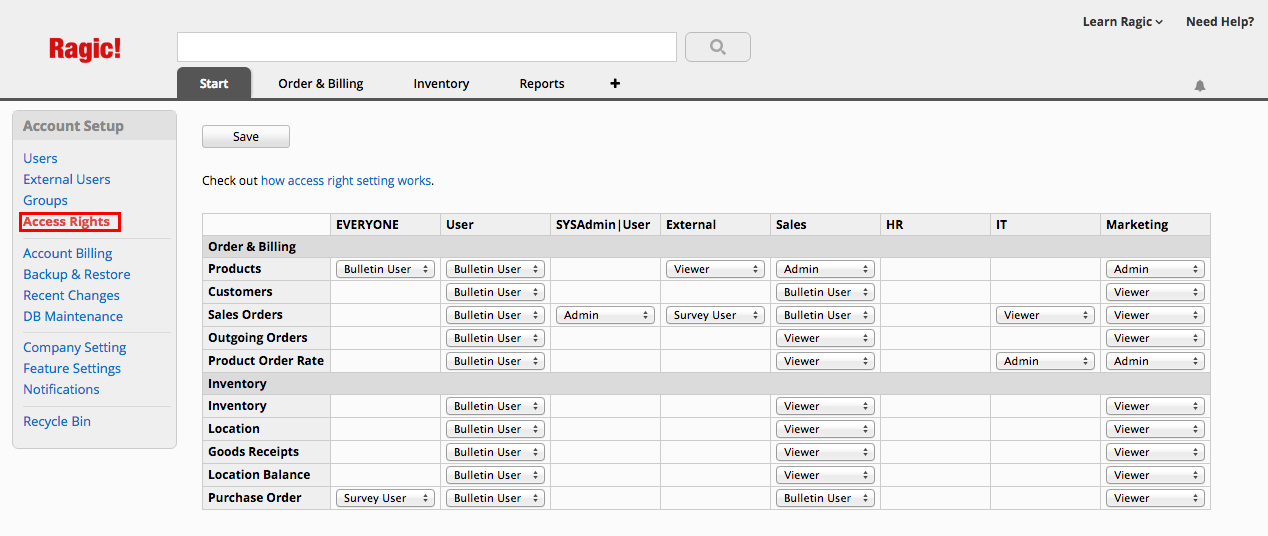The height and width of the screenshot is (536, 1268).
Task: Open the Inventory tab
Action: [x=441, y=84]
